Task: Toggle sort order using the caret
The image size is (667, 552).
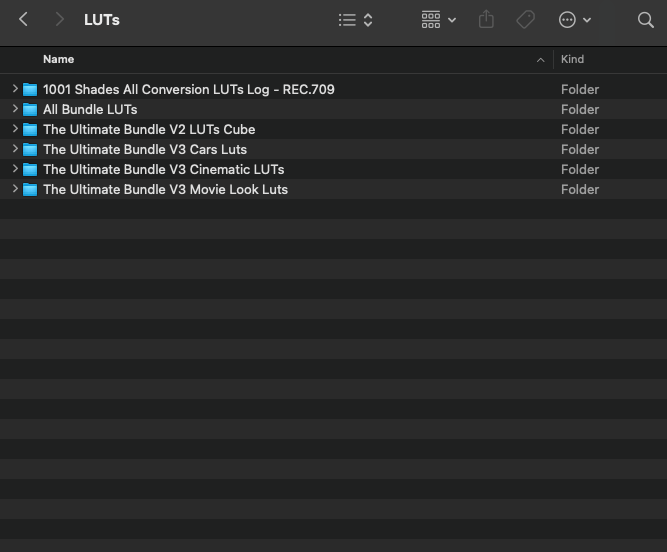Action: click(x=541, y=60)
